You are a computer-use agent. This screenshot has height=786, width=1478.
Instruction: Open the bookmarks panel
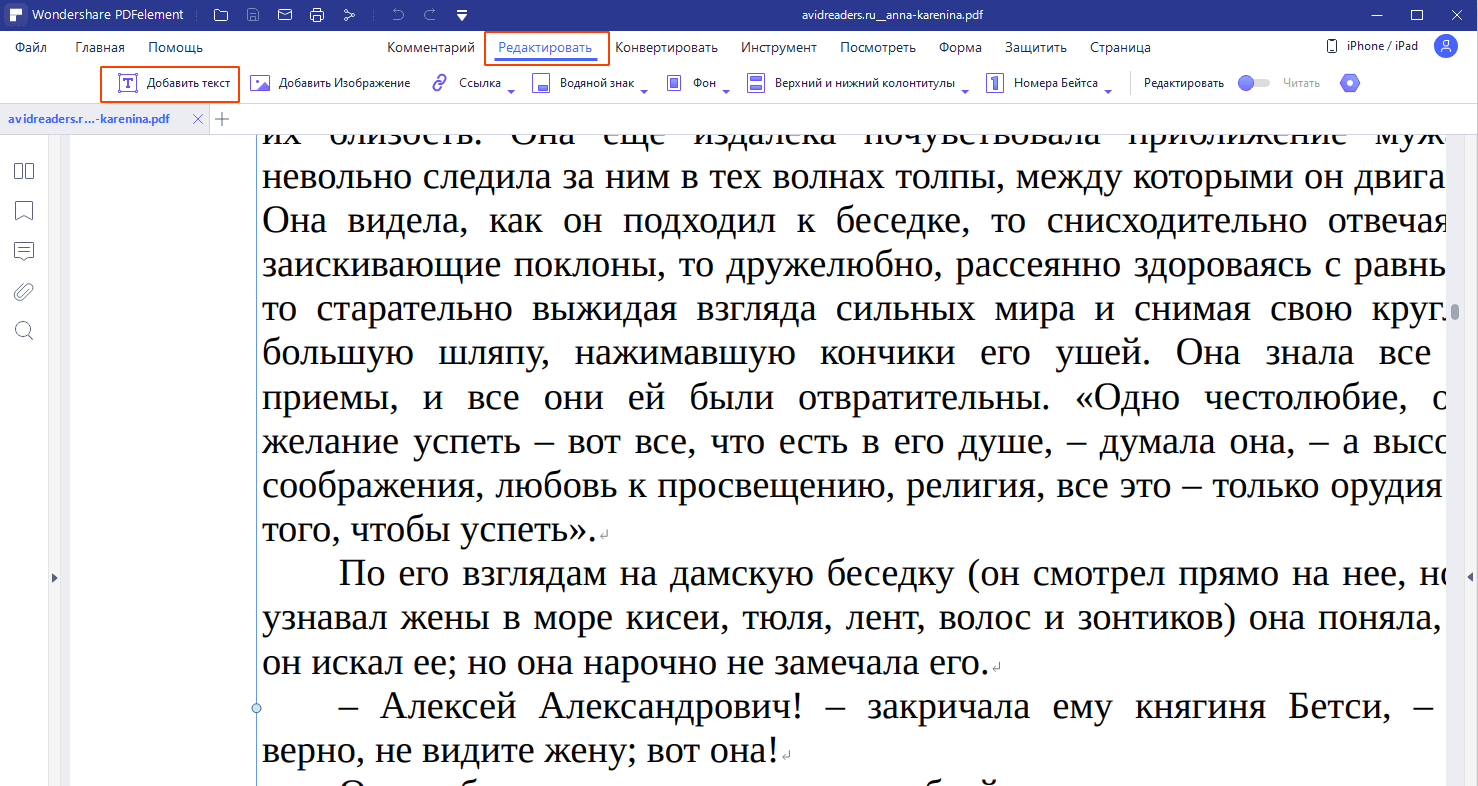click(x=24, y=211)
